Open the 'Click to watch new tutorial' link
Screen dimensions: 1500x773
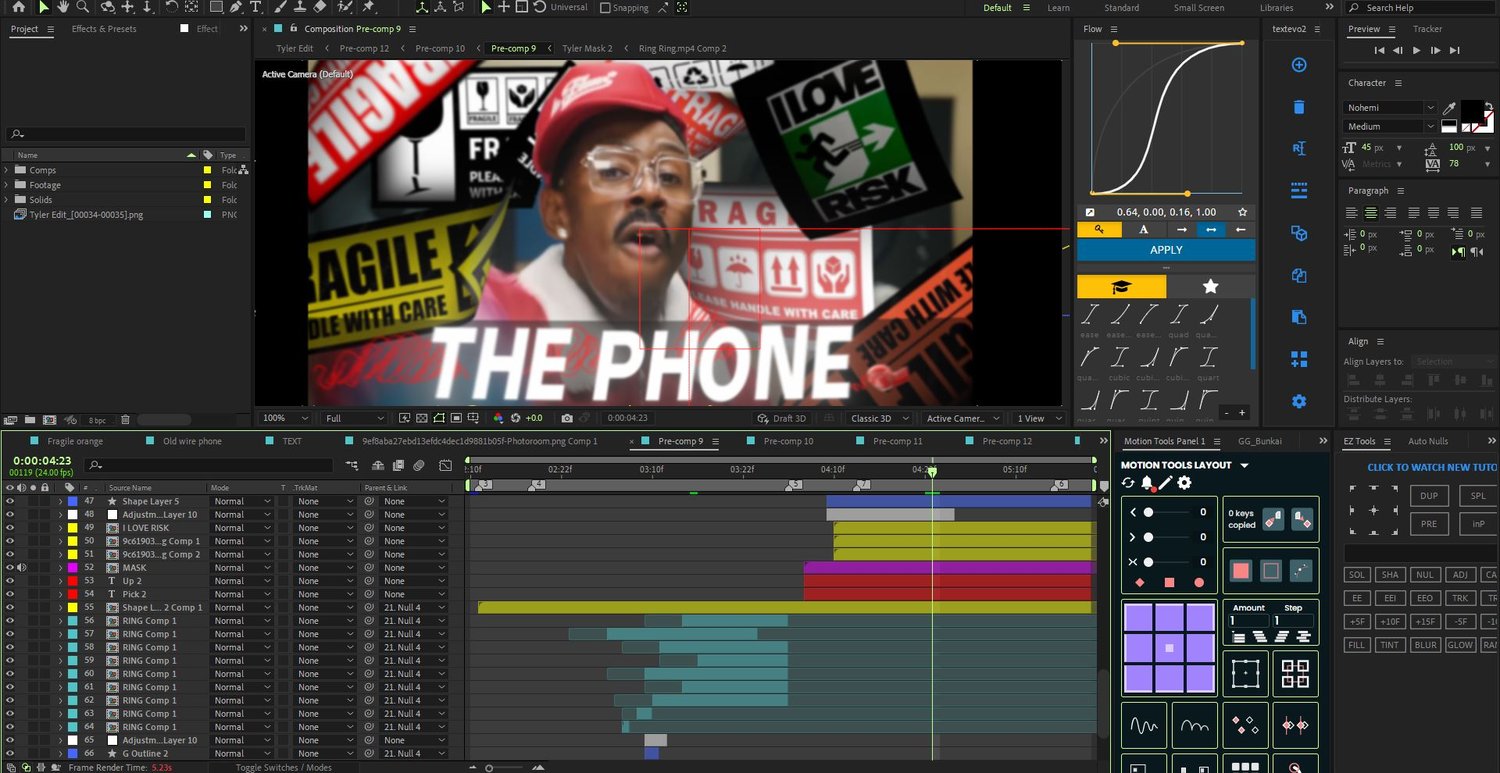click(x=1433, y=468)
